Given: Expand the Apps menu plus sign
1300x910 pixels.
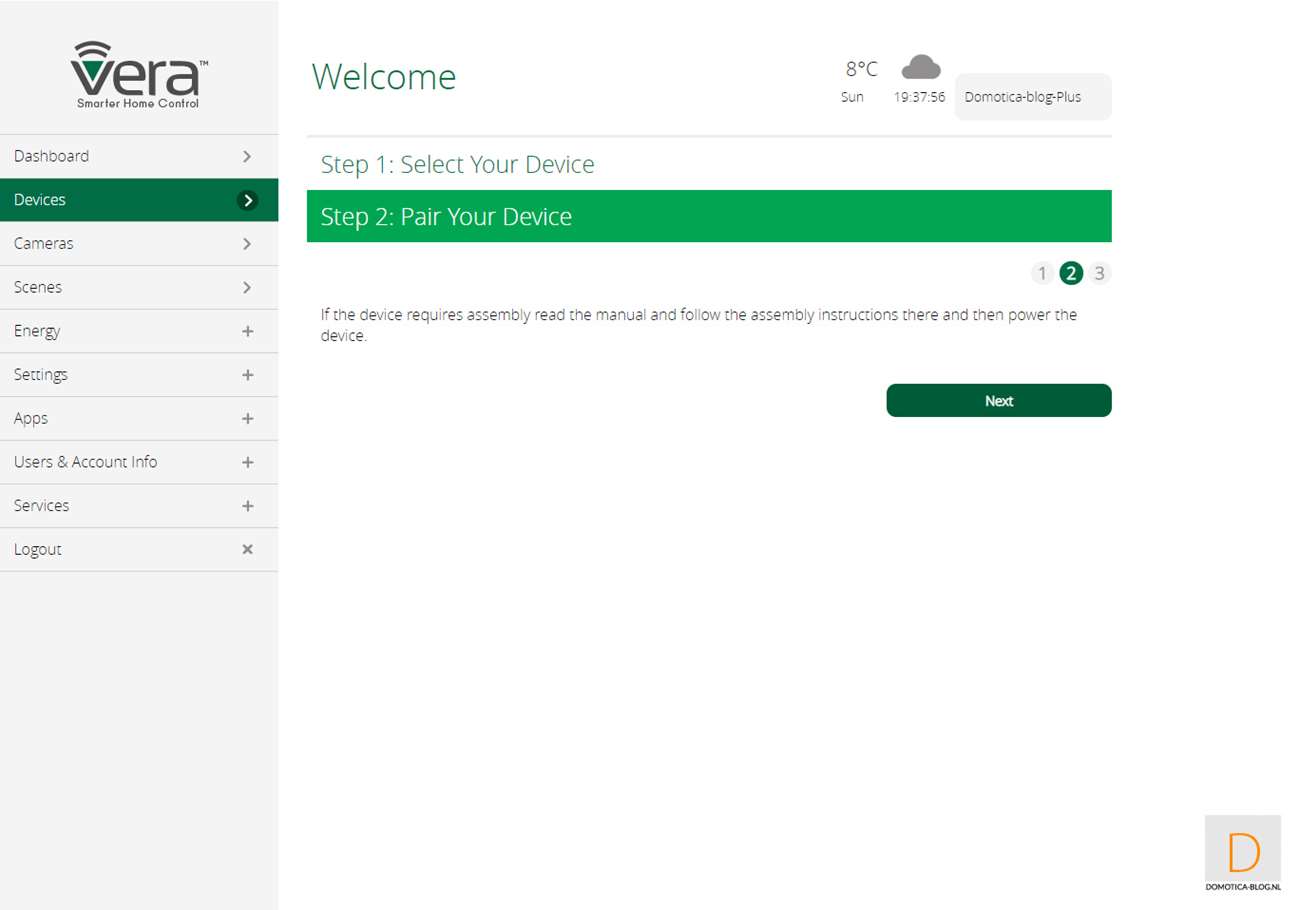Looking at the screenshot, I should pyautogui.click(x=247, y=419).
